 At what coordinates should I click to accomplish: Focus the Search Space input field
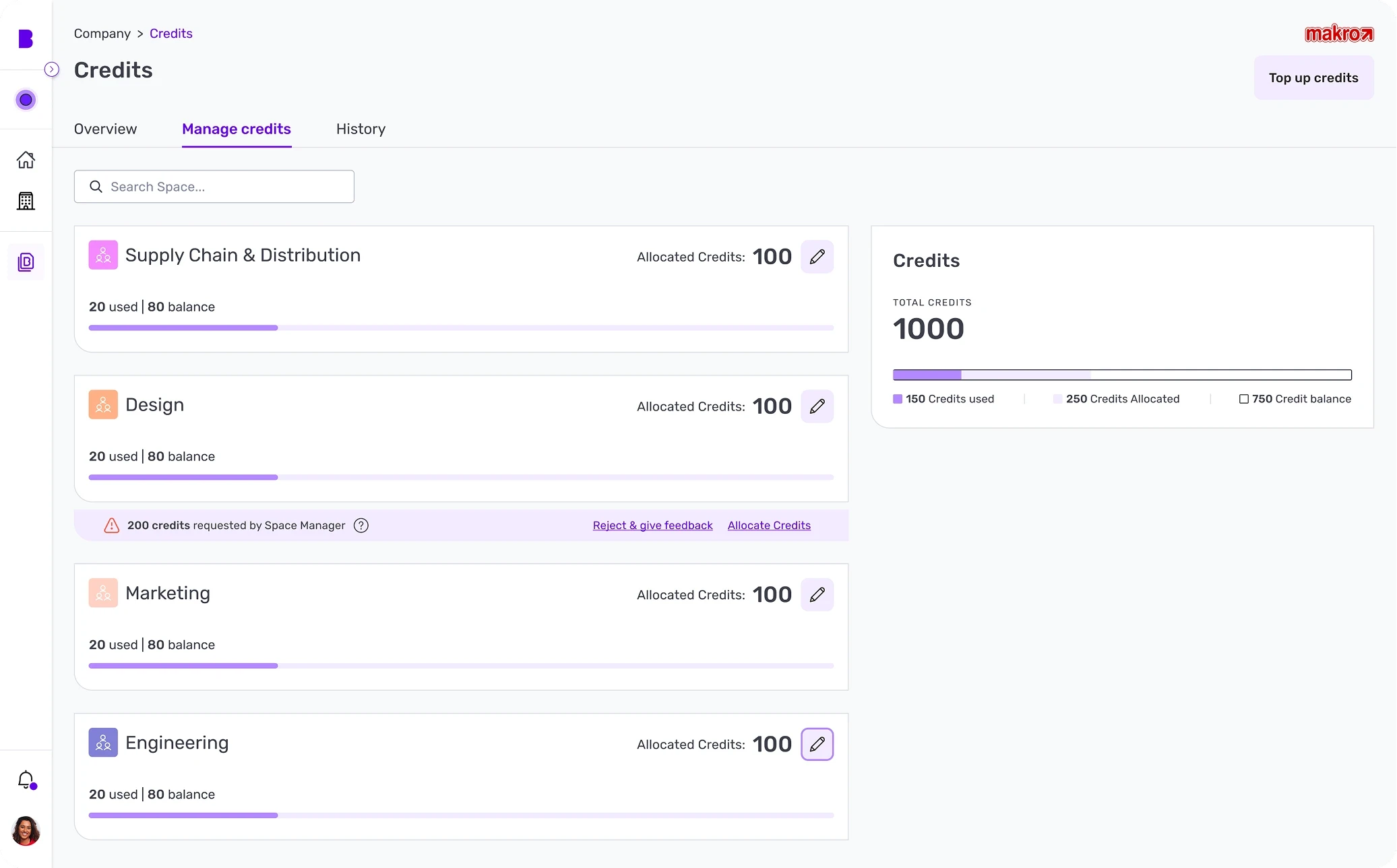(x=214, y=187)
